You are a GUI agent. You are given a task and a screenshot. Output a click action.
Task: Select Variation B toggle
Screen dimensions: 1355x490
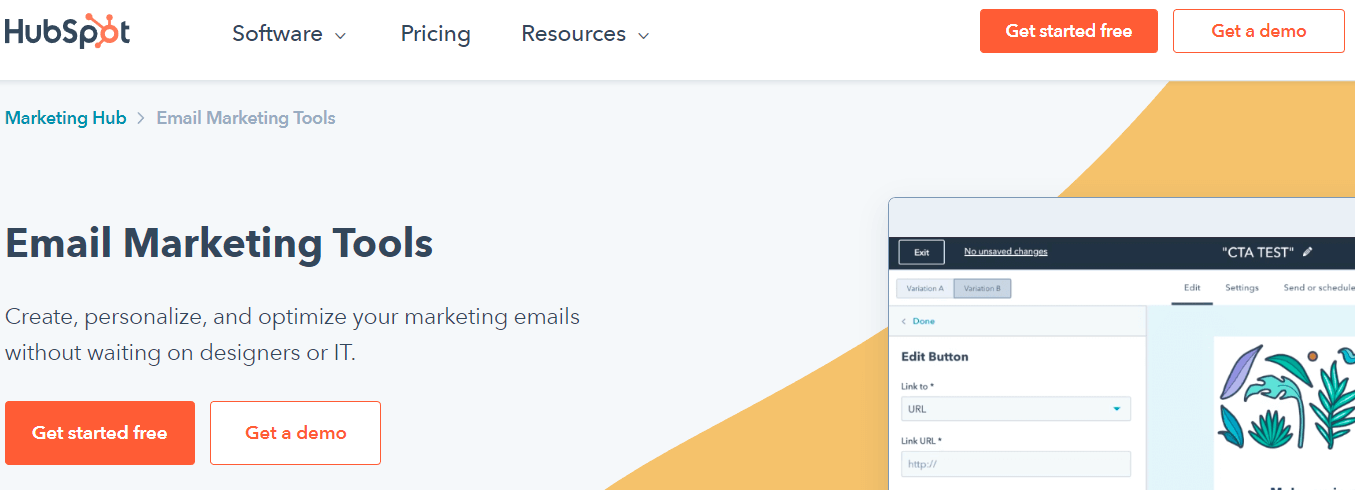[982, 288]
